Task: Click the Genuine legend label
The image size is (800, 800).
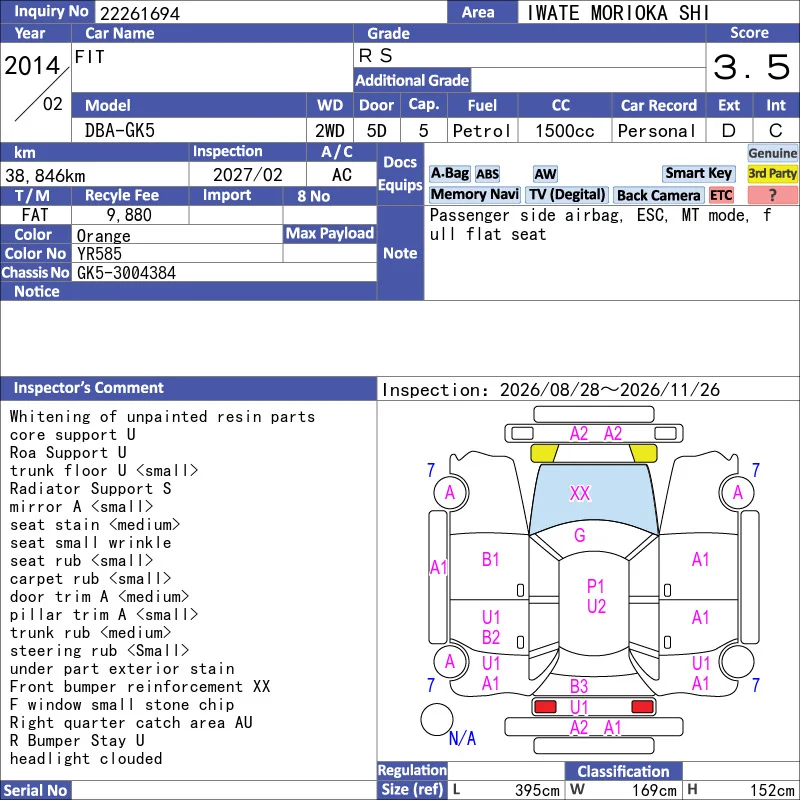Action: 772,153
